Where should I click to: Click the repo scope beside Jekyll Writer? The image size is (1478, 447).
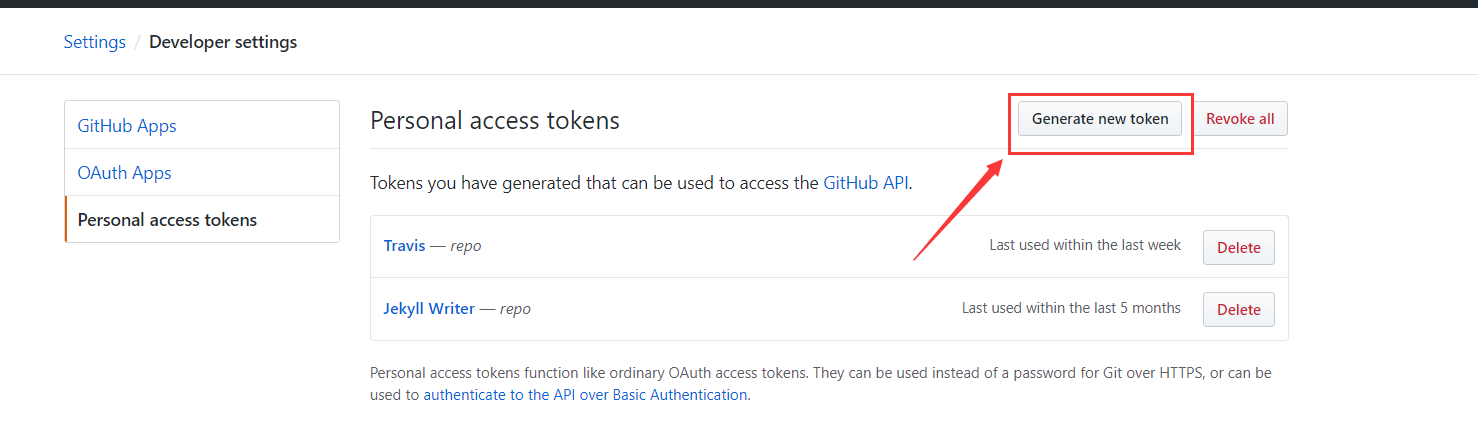coord(515,309)
